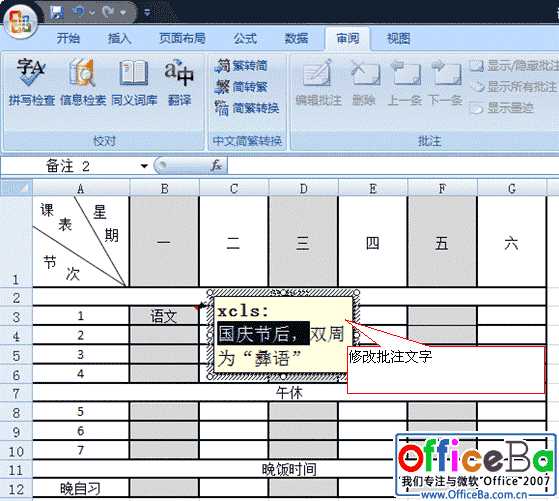
Task: Open the undo history dropdown arrow
Action: click(x=92, y=13)
